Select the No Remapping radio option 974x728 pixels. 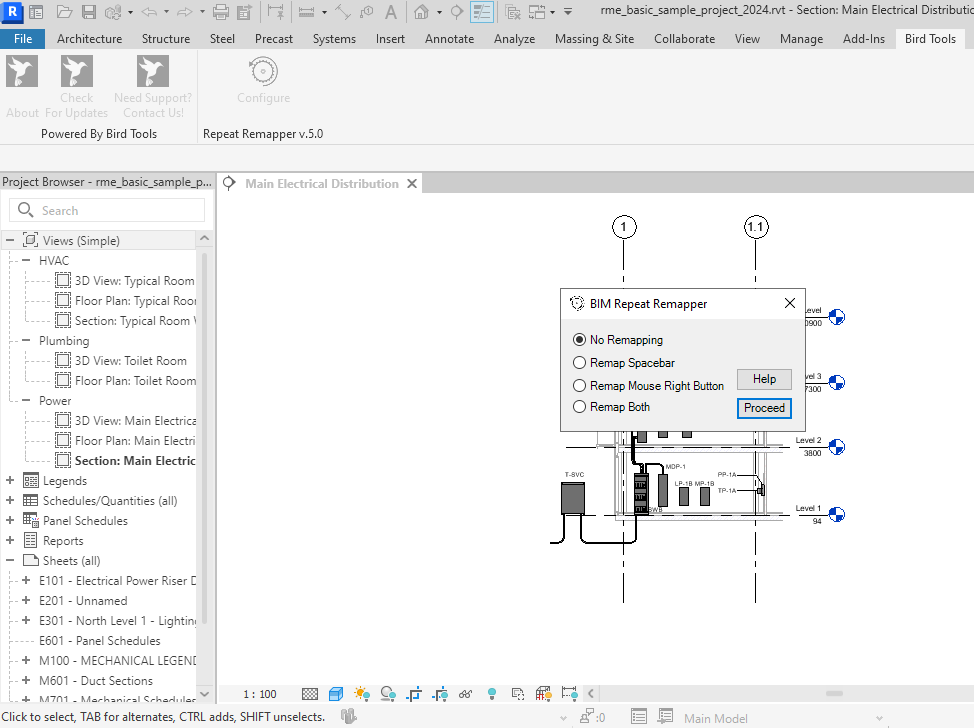click(x=580, y=340)
